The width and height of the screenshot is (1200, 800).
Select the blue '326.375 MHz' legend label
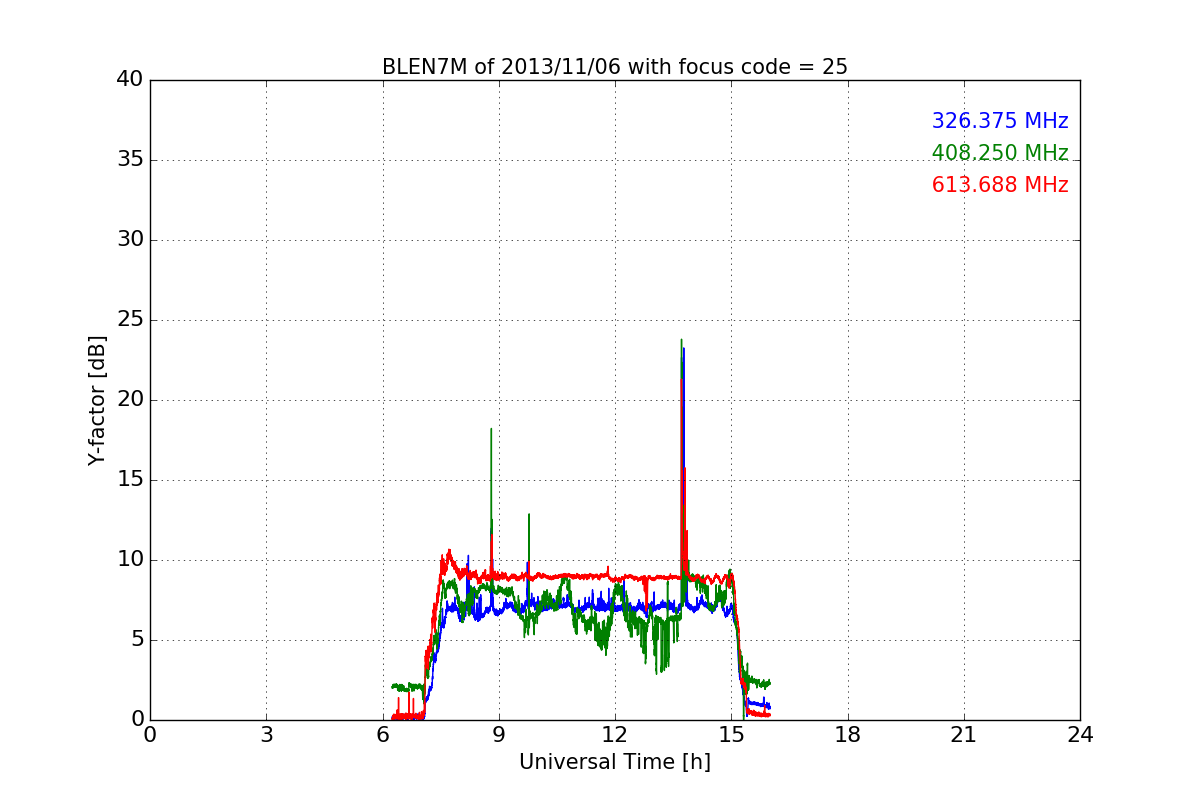coord(1000,121)
